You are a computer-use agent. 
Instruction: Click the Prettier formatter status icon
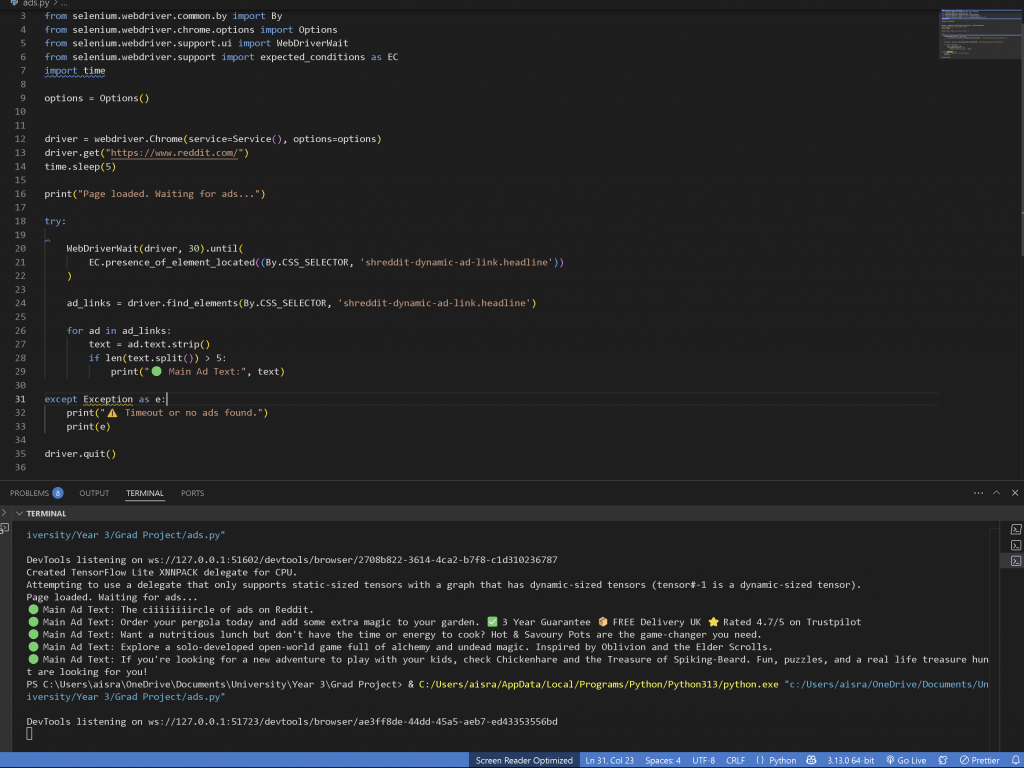coord(978,760)
